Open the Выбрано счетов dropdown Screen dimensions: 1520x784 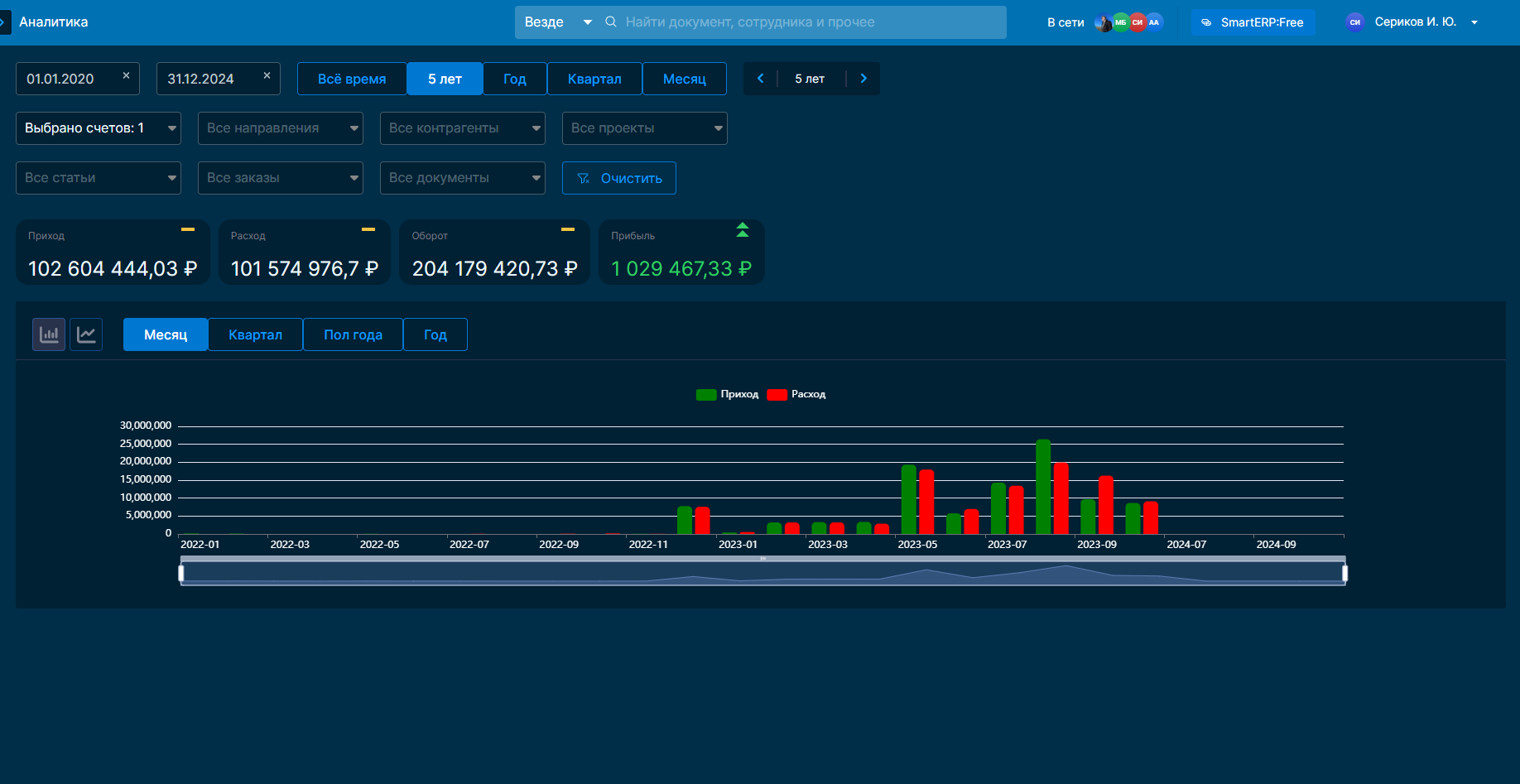tap(99, 128)
